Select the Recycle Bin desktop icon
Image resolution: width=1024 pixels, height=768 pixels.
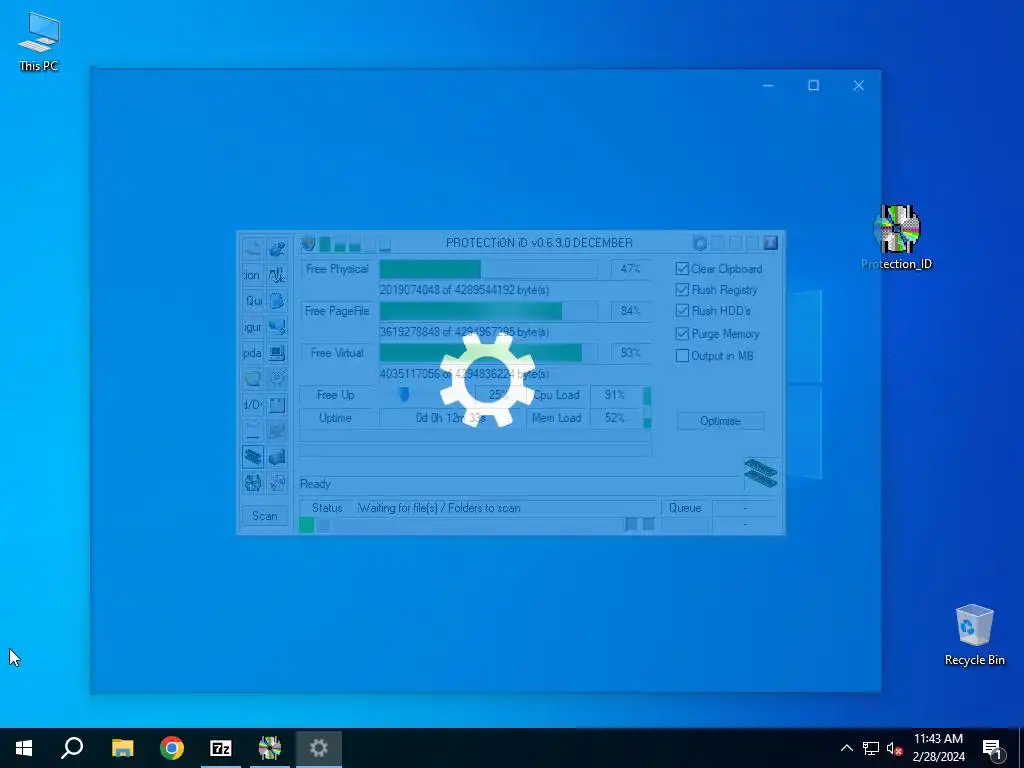pyautogui.click(x=974, y=635)
